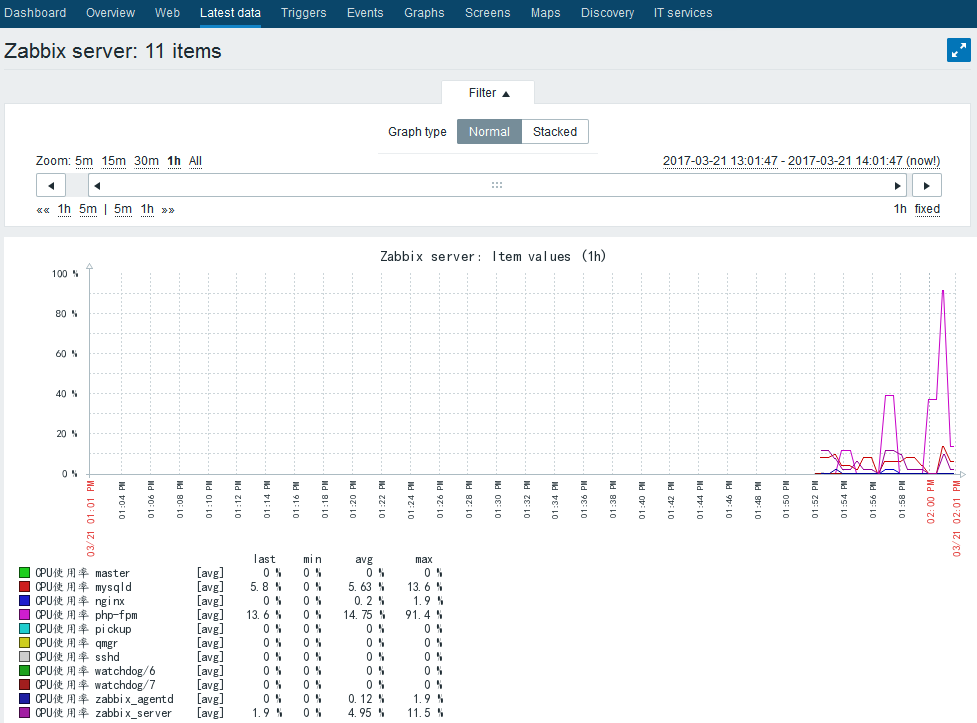Open the Overview menu
This screenshot has height=723, width=977.
pos(110,12)
